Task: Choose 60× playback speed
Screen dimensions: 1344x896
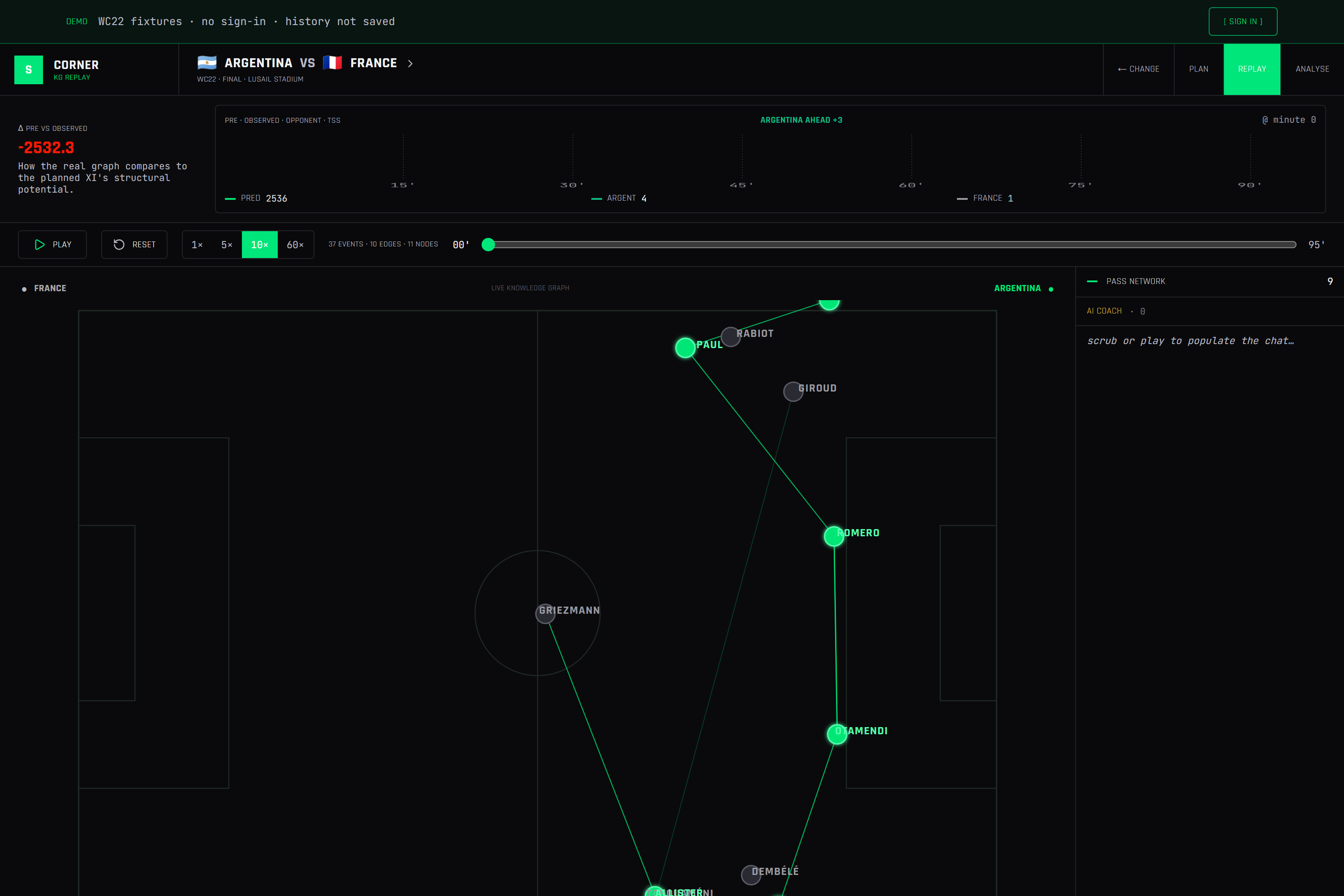Action: point(295,245)
